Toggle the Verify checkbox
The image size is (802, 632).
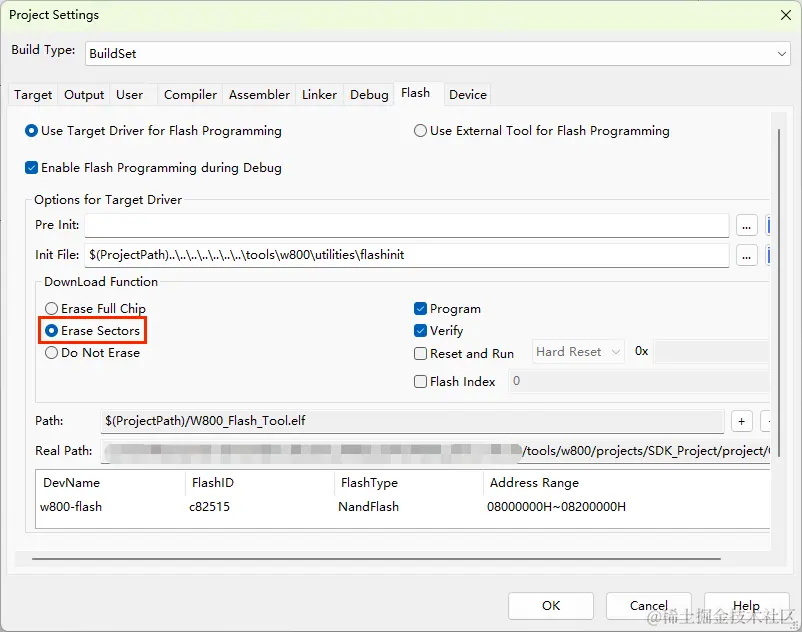pyautogui.click(x=439, y=331)
